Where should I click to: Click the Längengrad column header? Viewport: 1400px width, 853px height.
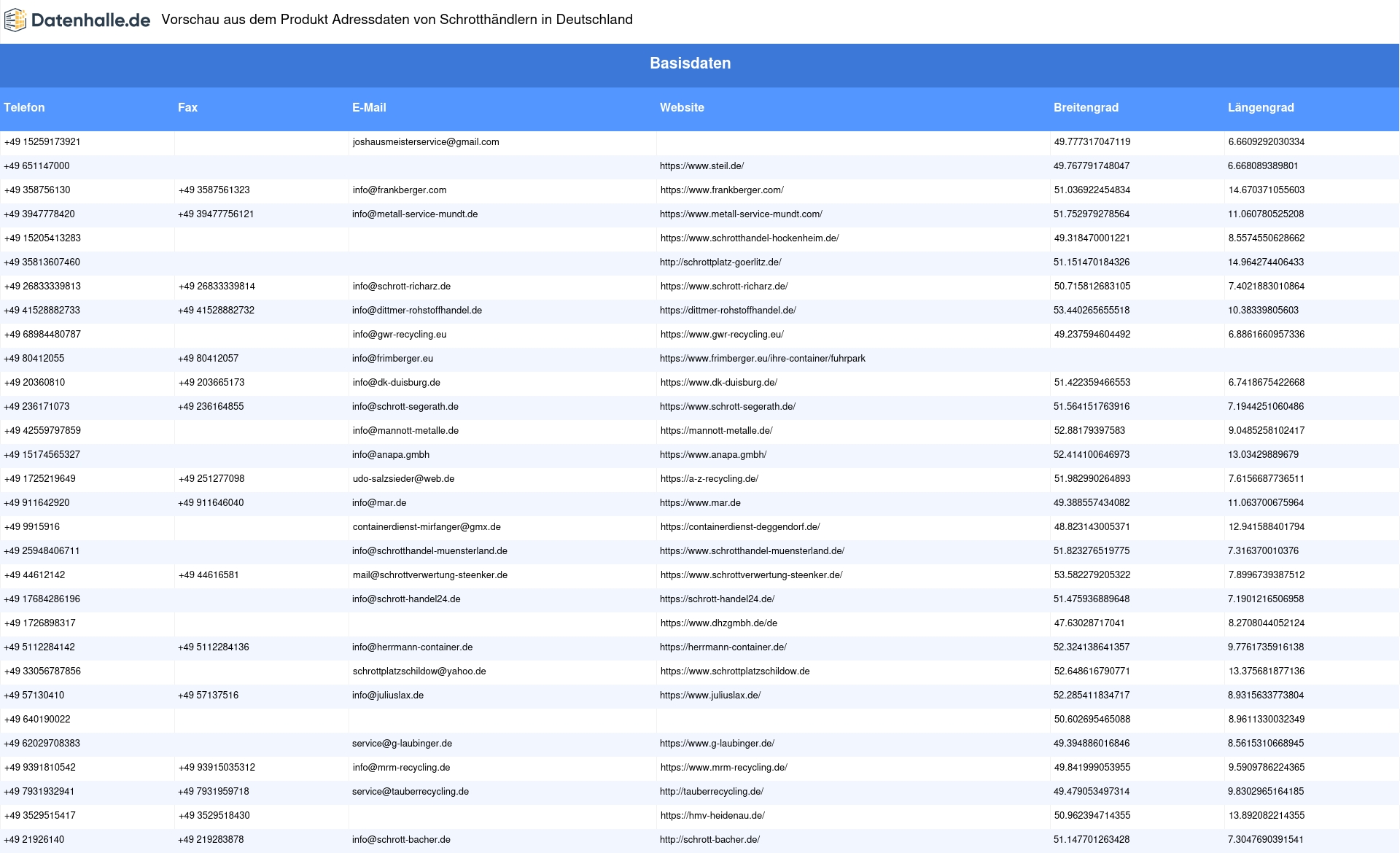pyautogui.click(x=1261, y=108)
